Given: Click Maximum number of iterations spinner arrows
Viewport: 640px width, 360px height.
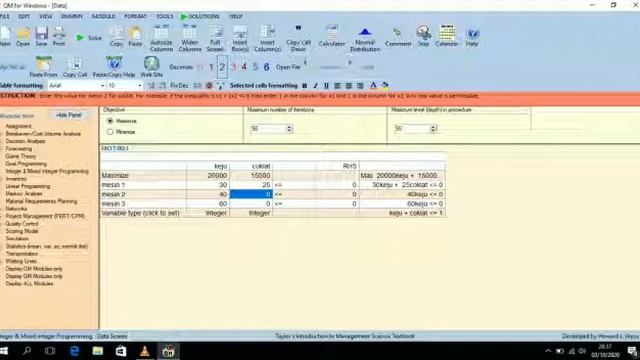Looking at the screenshot, I should [x=289, y=129].
